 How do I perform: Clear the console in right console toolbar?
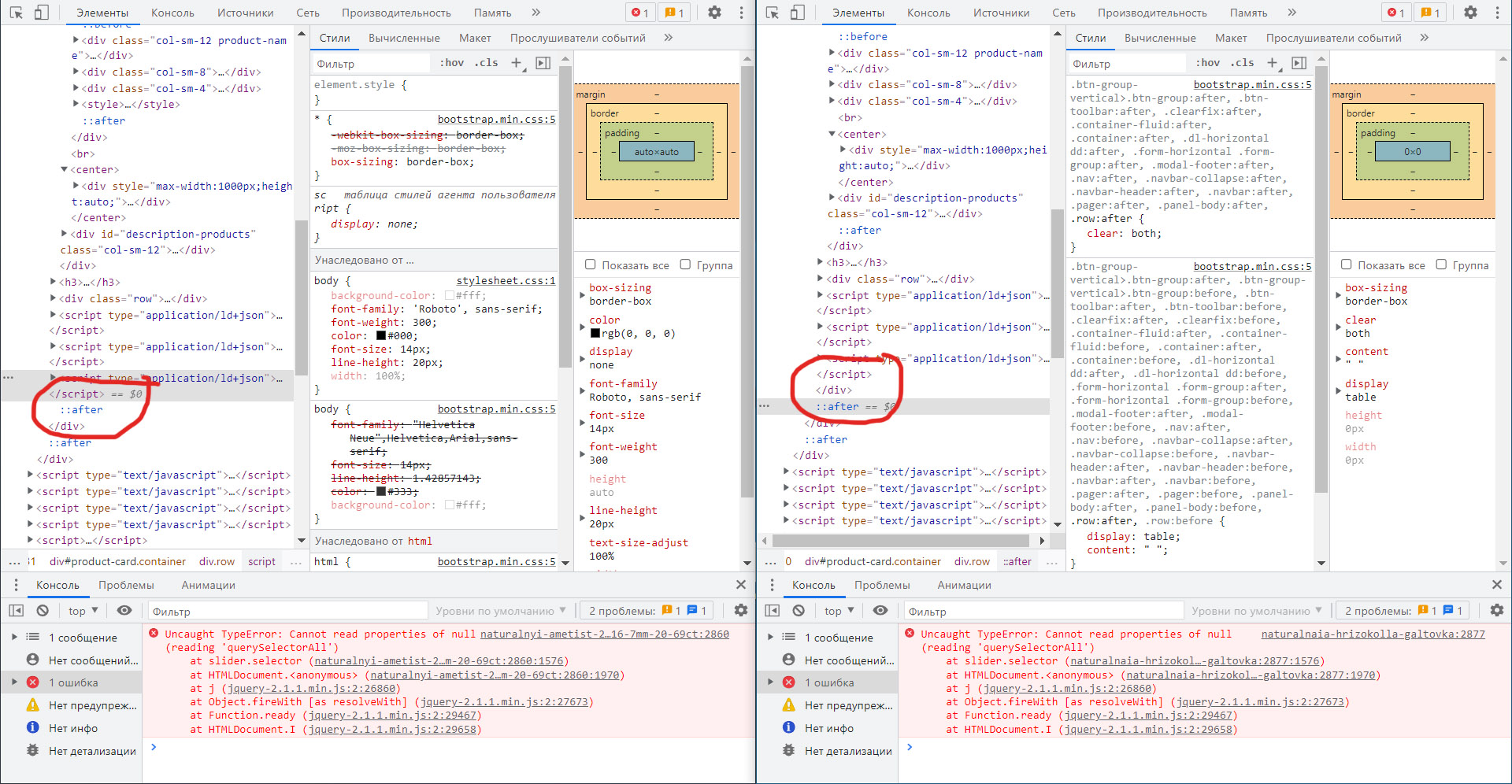[799, 611]
